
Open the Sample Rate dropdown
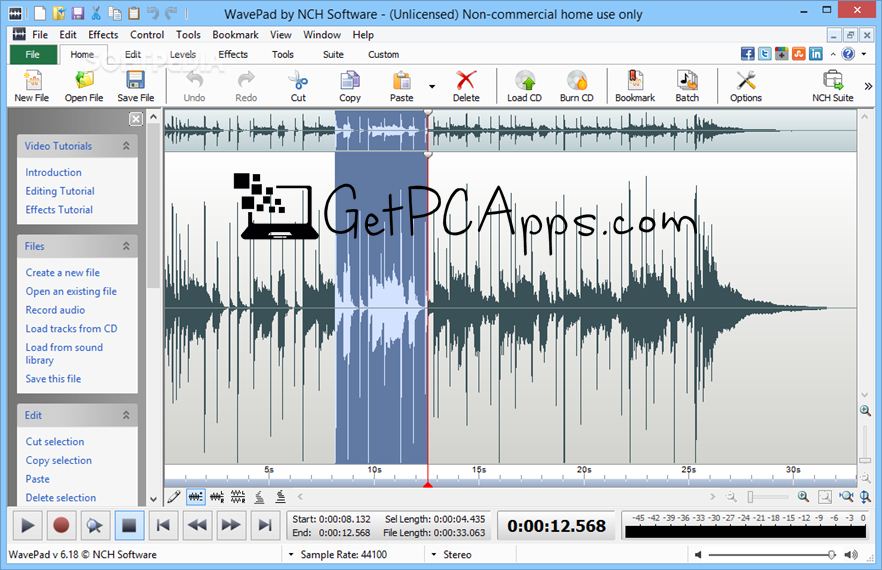(291, 555)
